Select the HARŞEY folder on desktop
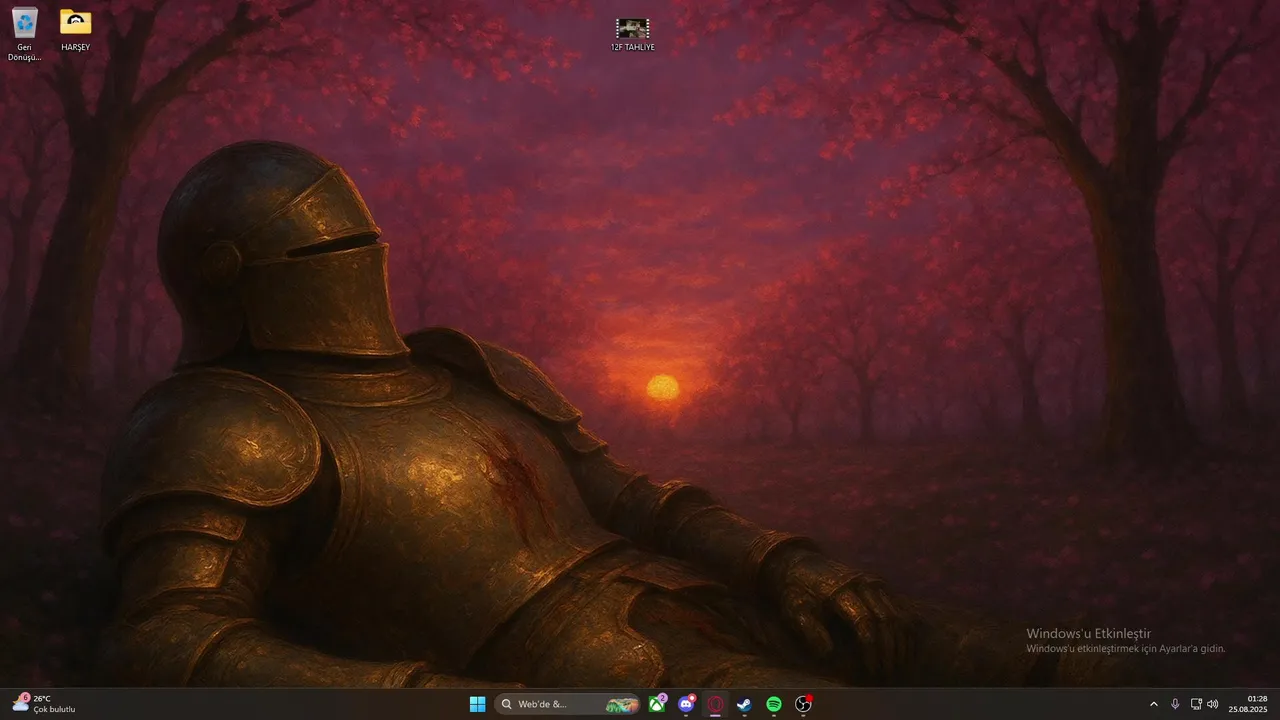Screen dimensions: 1280x720 point(75,29)
